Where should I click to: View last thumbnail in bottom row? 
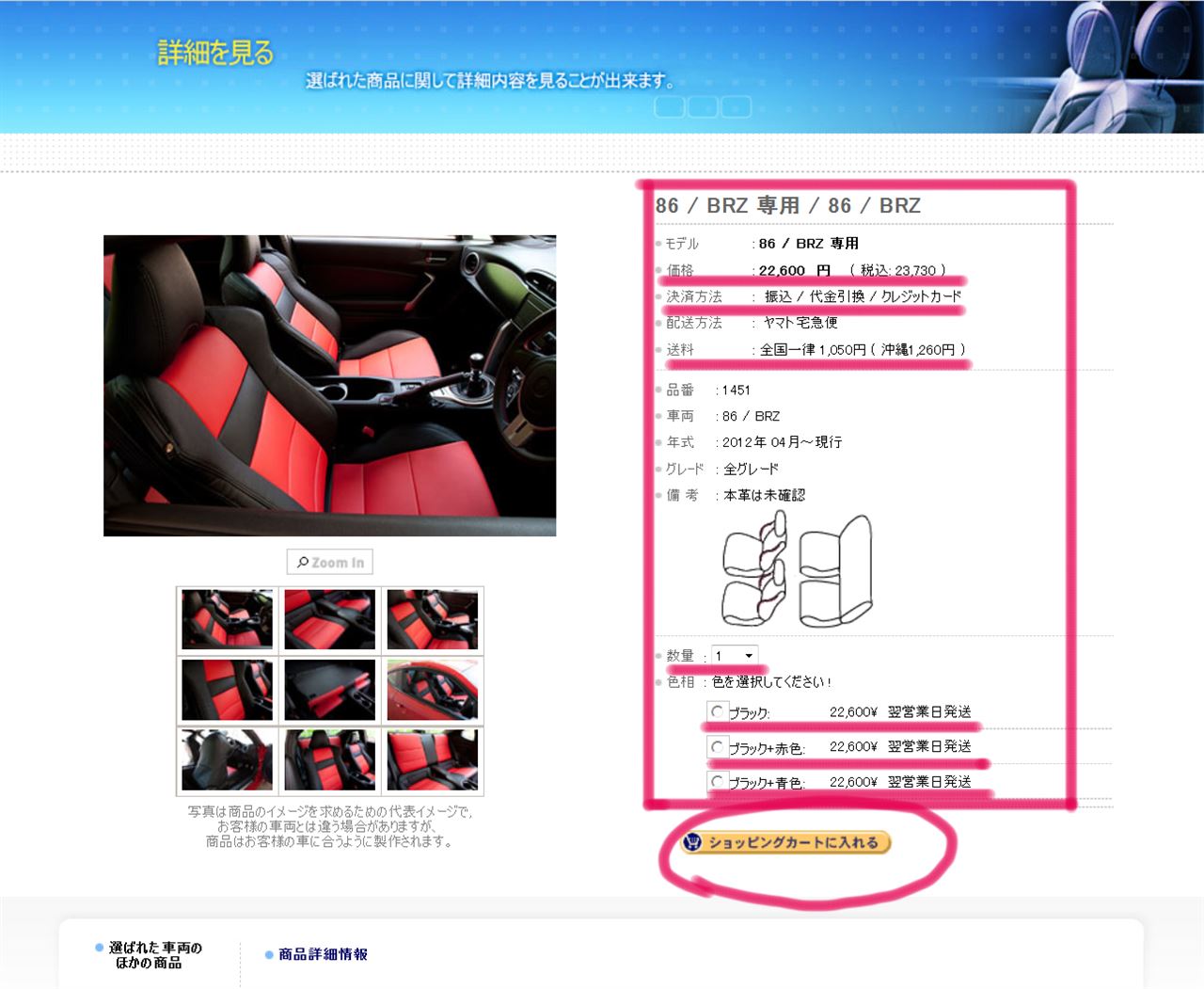(433, 759)
